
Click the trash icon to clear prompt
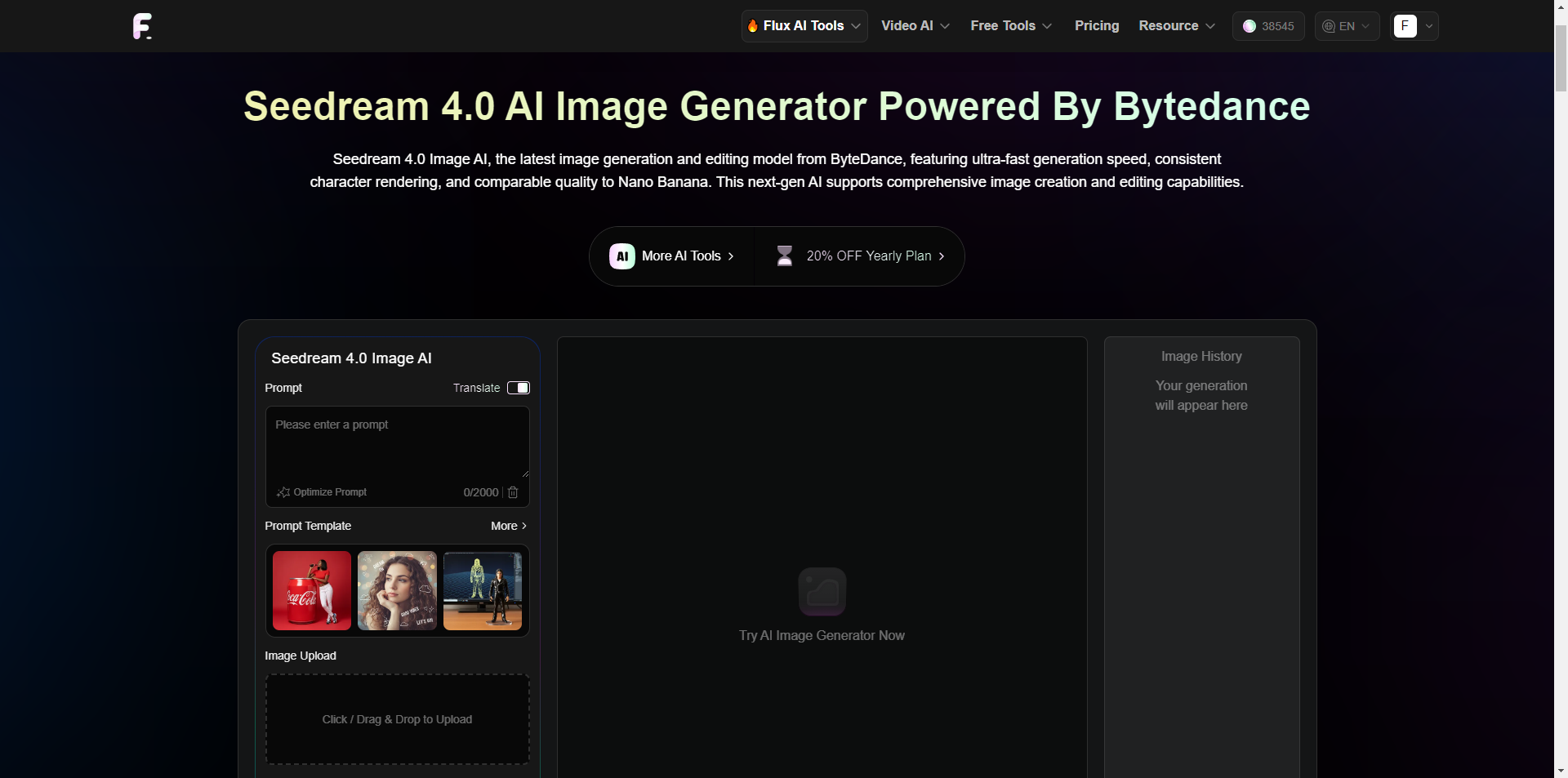pos(513,492)
